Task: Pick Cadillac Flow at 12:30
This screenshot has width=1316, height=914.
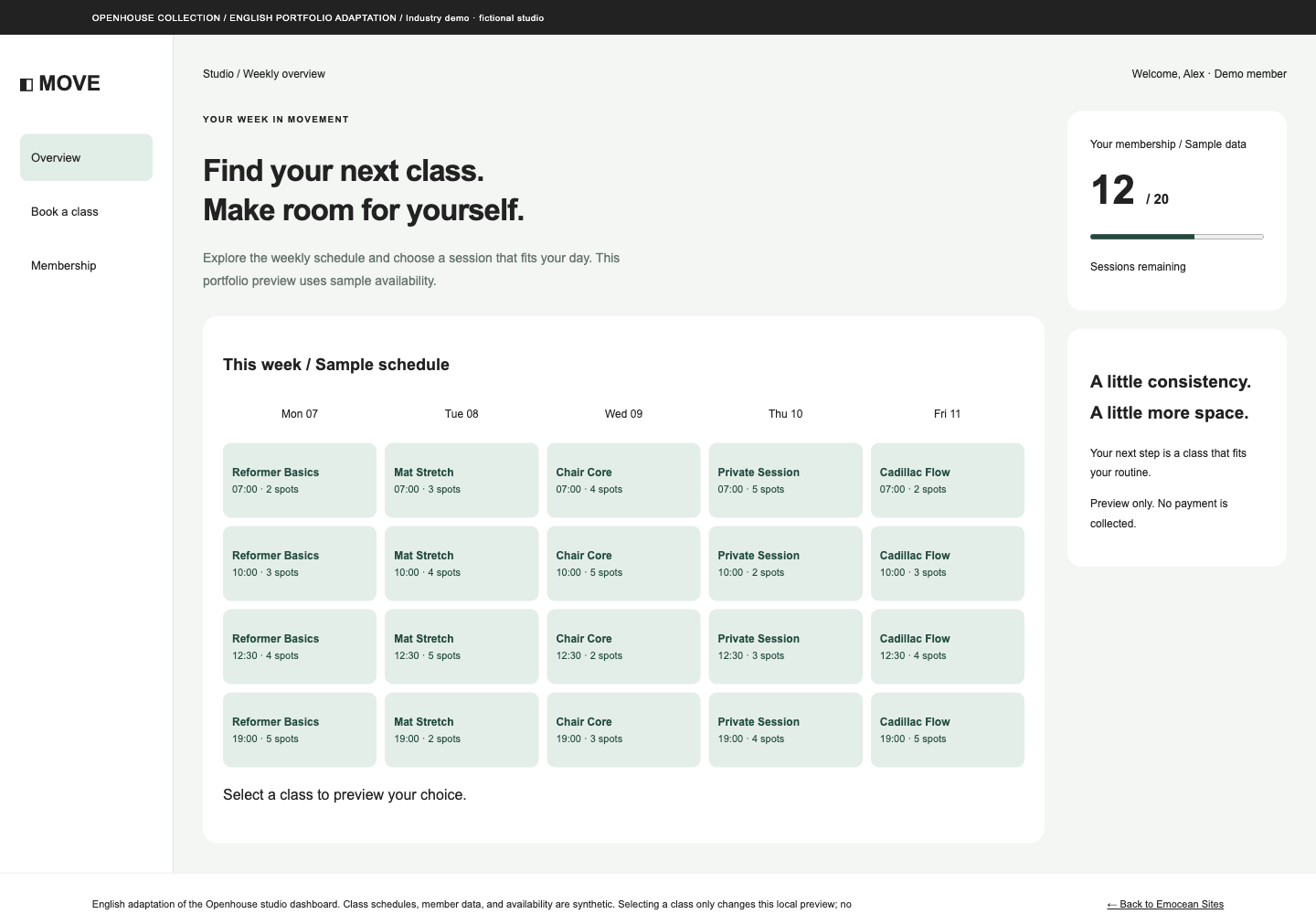Action: 948,647
